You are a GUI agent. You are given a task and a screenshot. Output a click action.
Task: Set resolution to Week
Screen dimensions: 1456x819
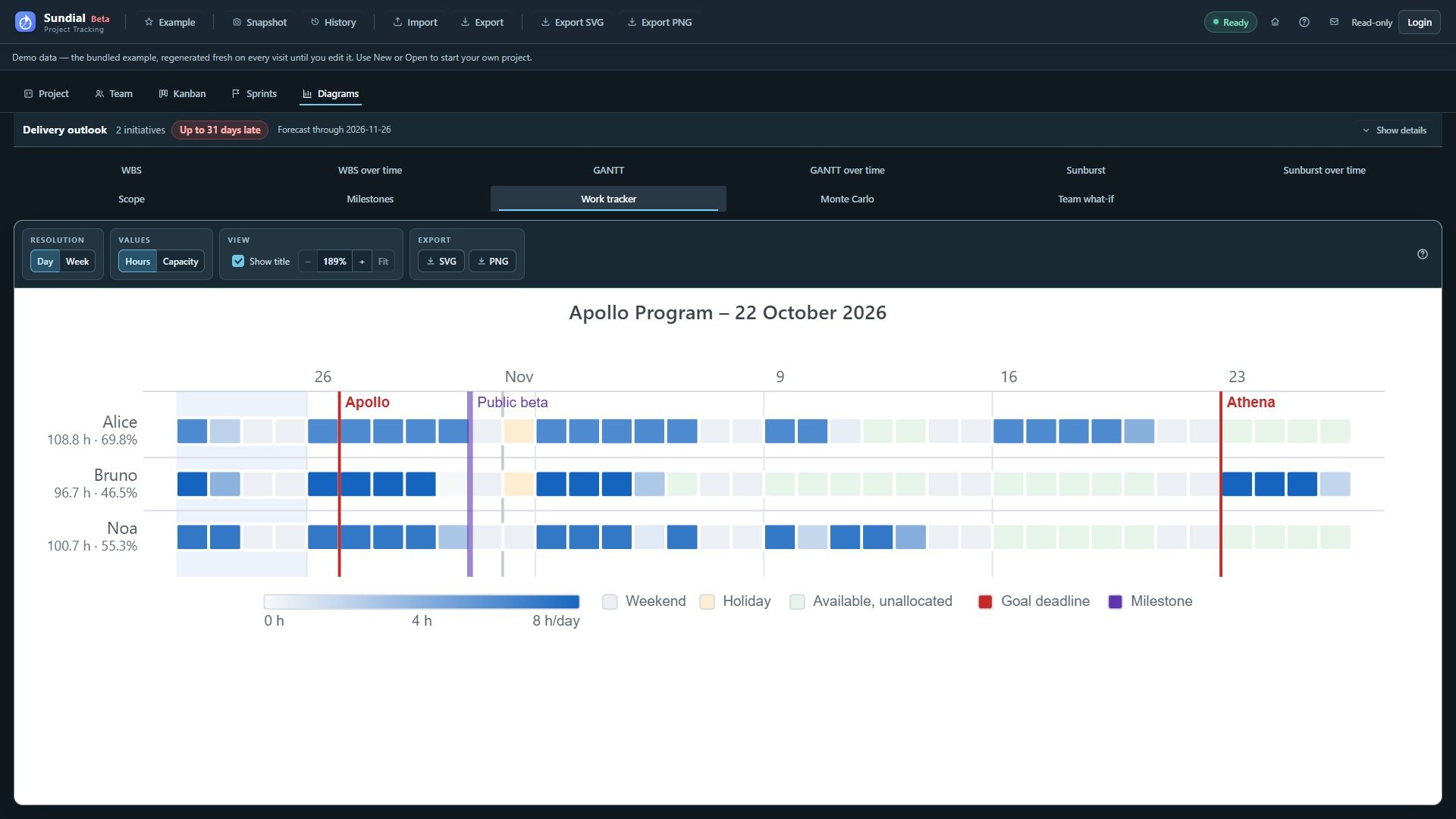tap(77, 262)
